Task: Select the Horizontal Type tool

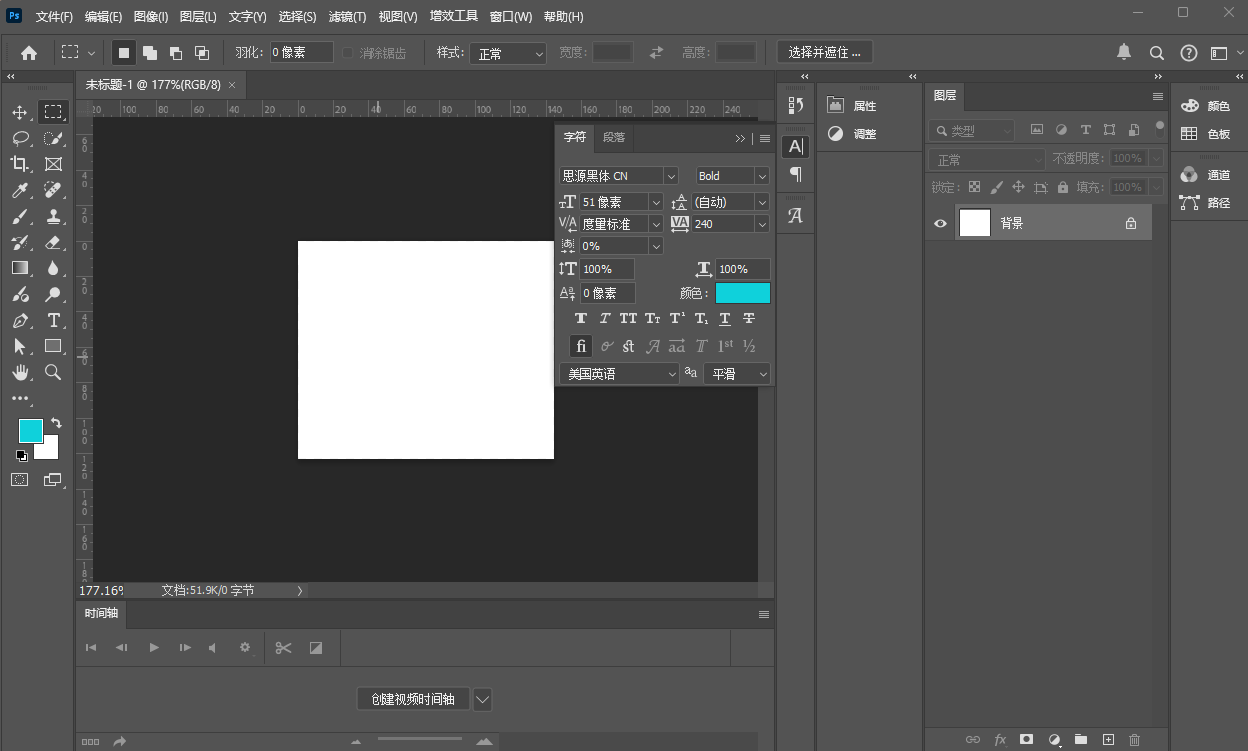Action: pos(53,320)
